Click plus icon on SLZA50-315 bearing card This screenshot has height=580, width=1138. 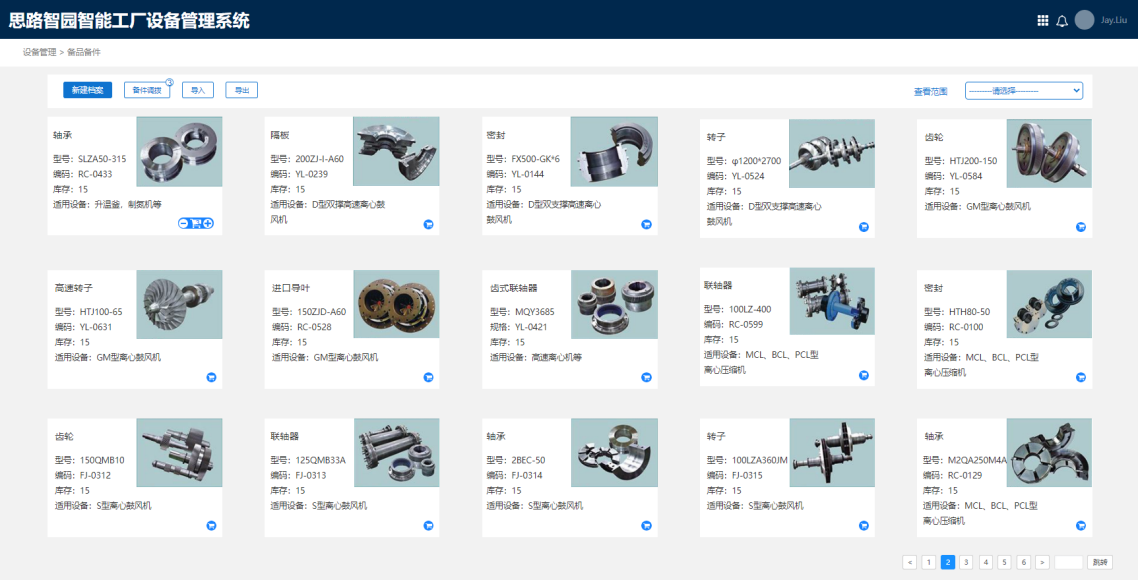pyautogui.click(x=208, y=223)
